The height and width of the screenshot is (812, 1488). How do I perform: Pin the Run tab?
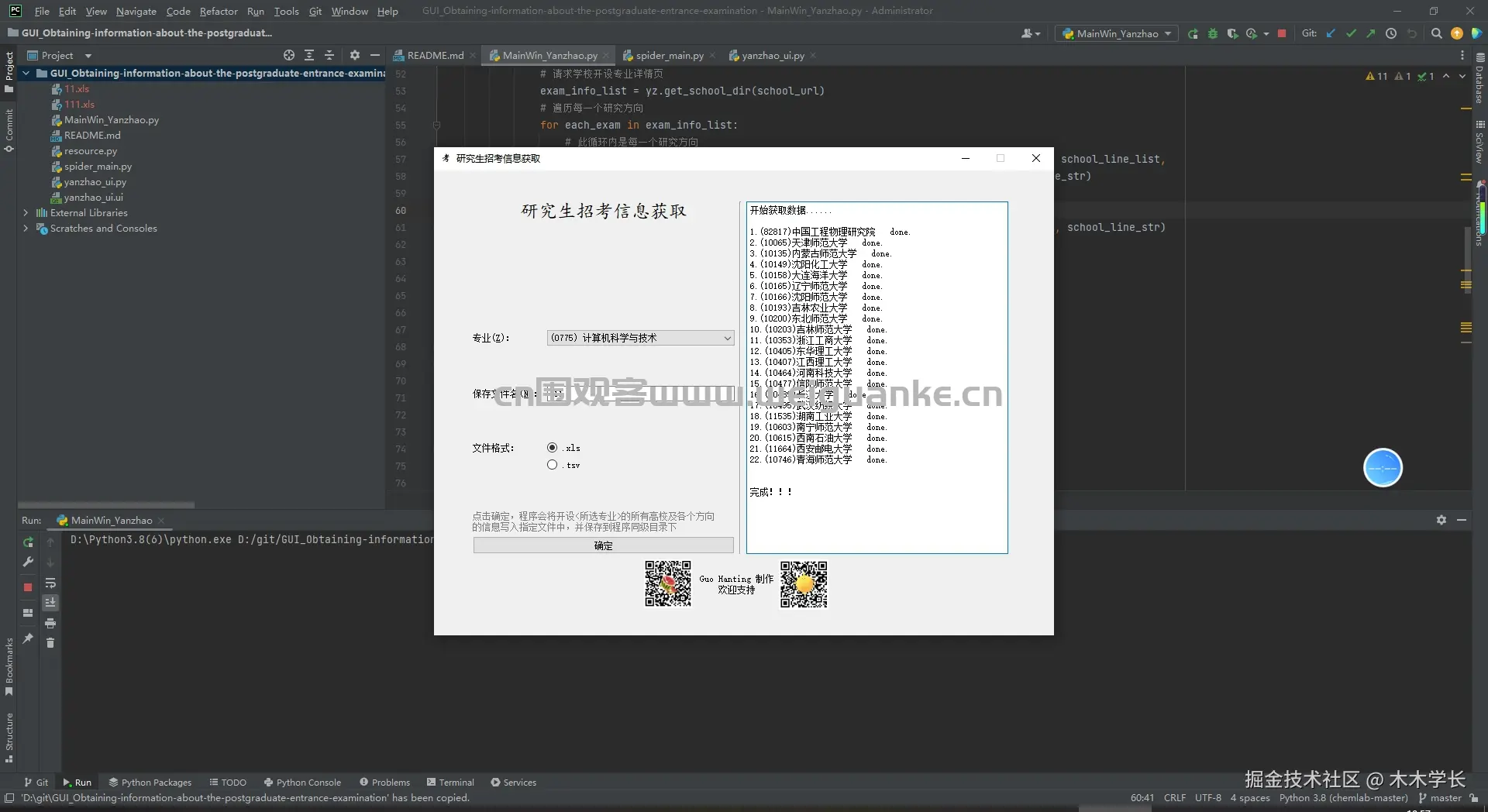pyautogui.click(x=28, y=638)
